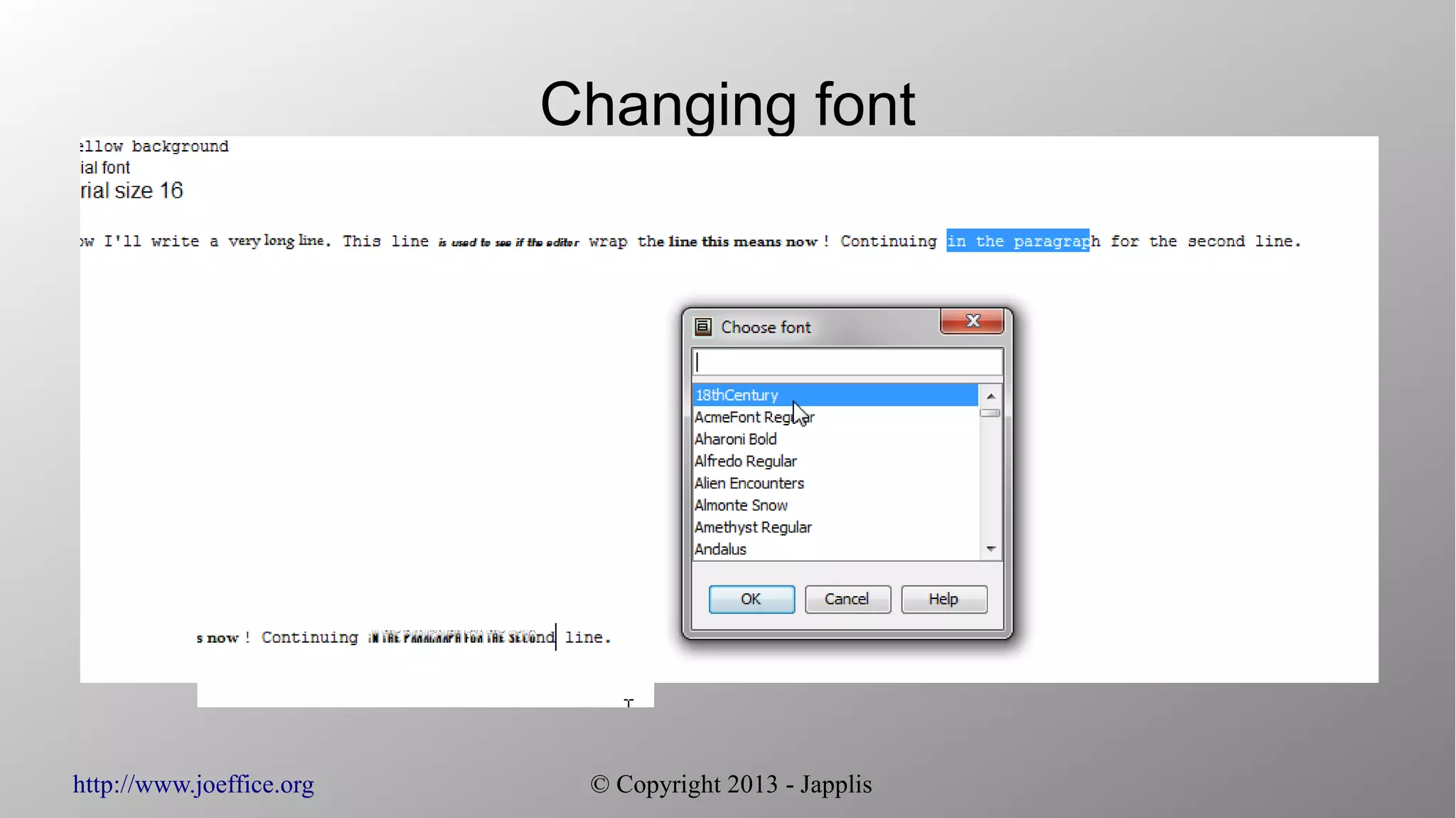Select the Alfredo Regular font
The image size is (1456, 818).
[x=835, y=461]
